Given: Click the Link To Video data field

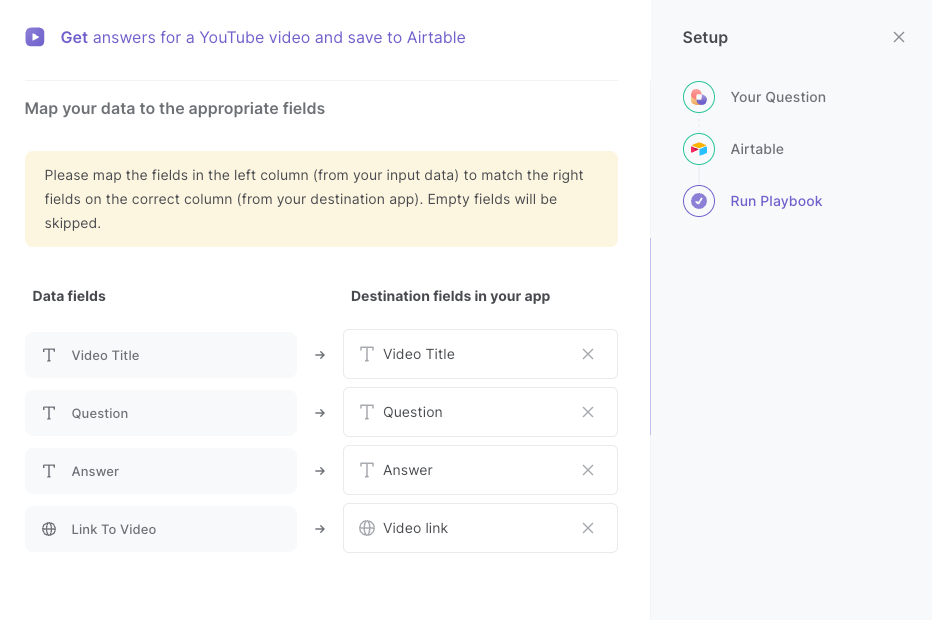Looking at the screenshot, I should point(160,529).
